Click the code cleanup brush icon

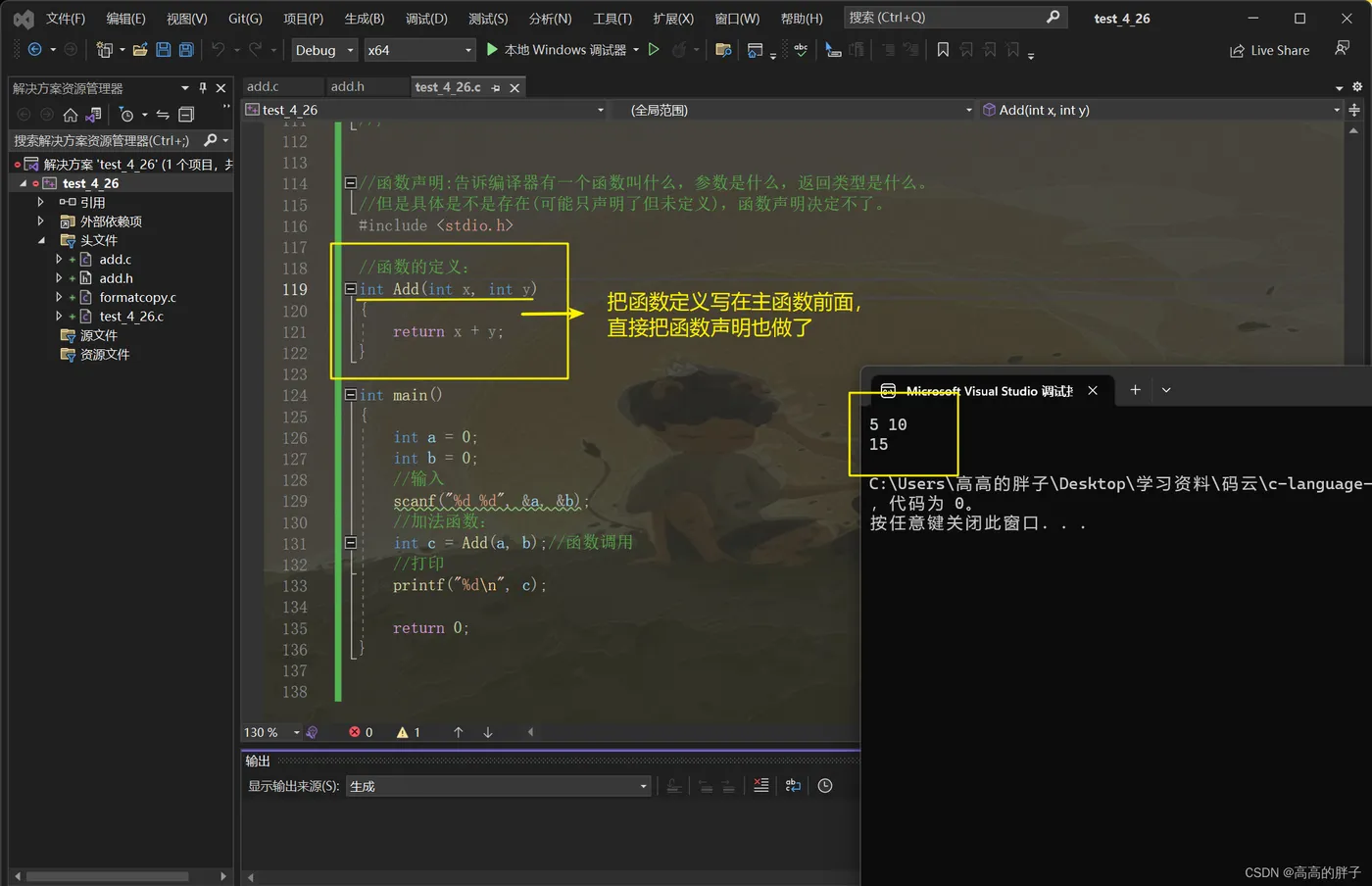pos(312,732)
